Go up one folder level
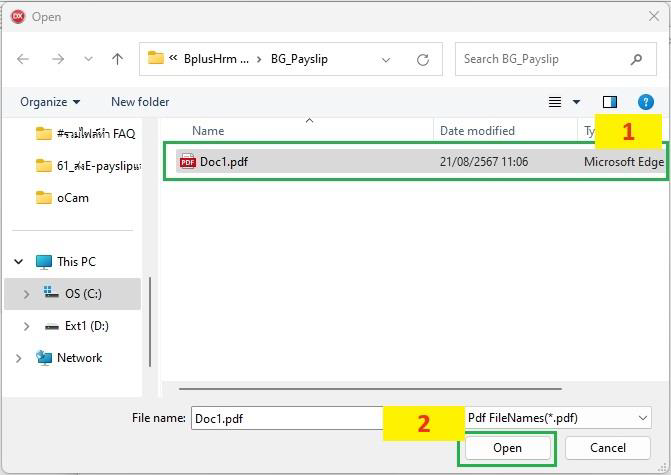The width and height of the screenshot is (671, 475). (x=117, y=59)
